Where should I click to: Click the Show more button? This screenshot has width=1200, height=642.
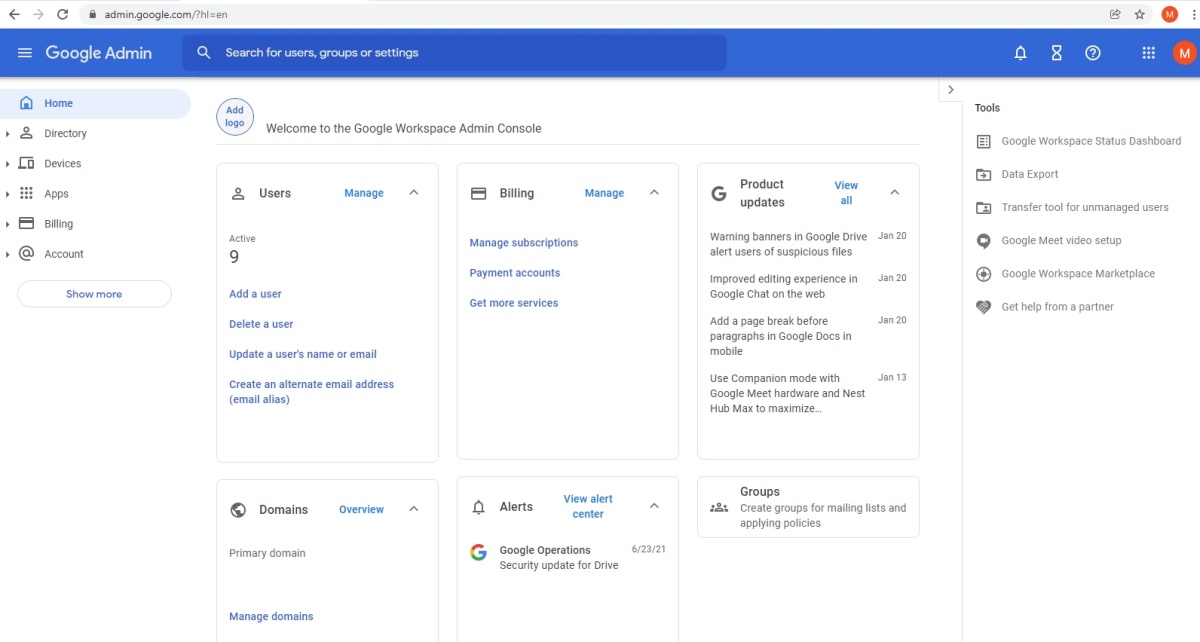pos(94,294)
